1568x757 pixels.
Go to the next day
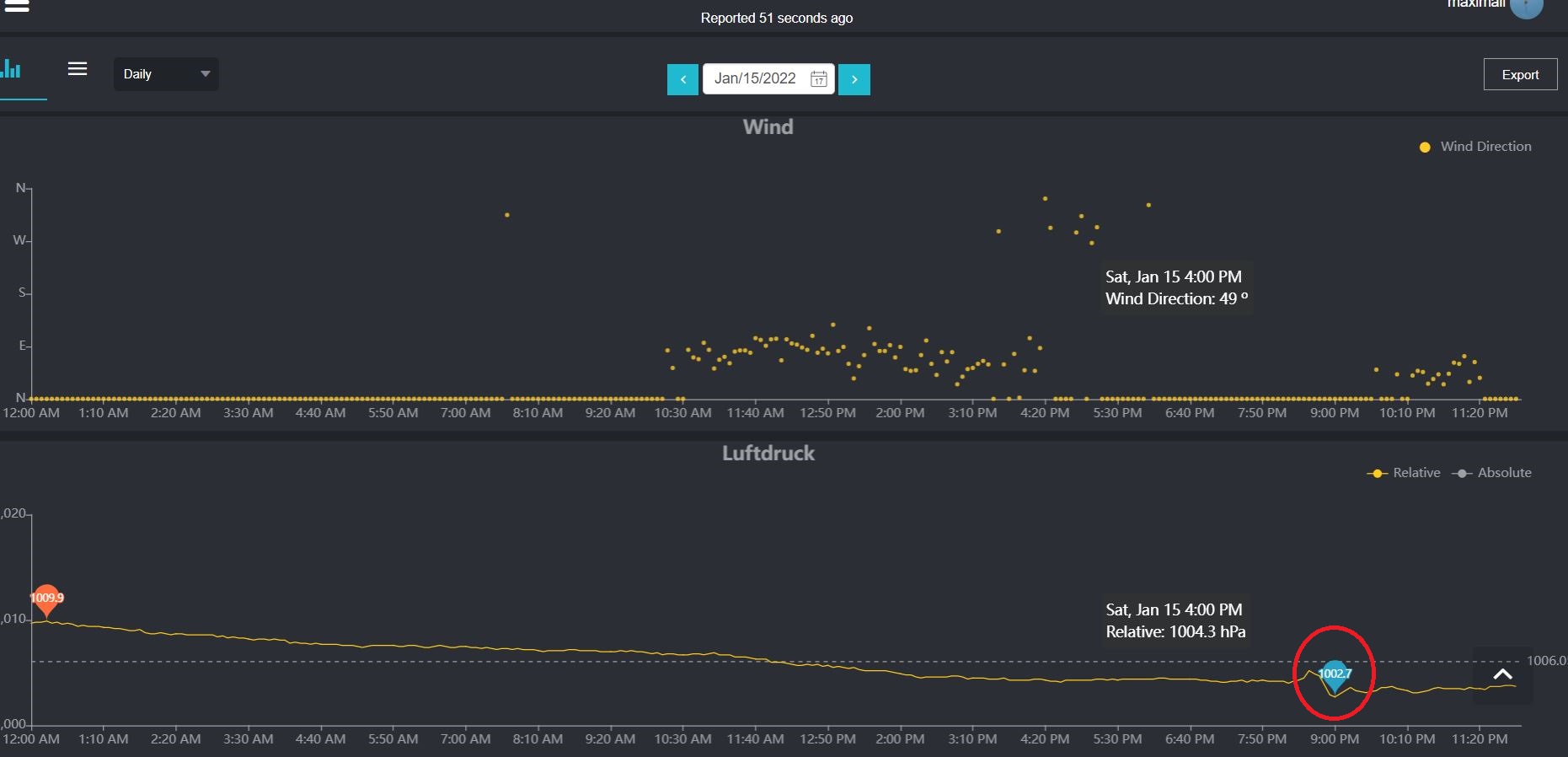pyautogui.click(x=854, y=79)
